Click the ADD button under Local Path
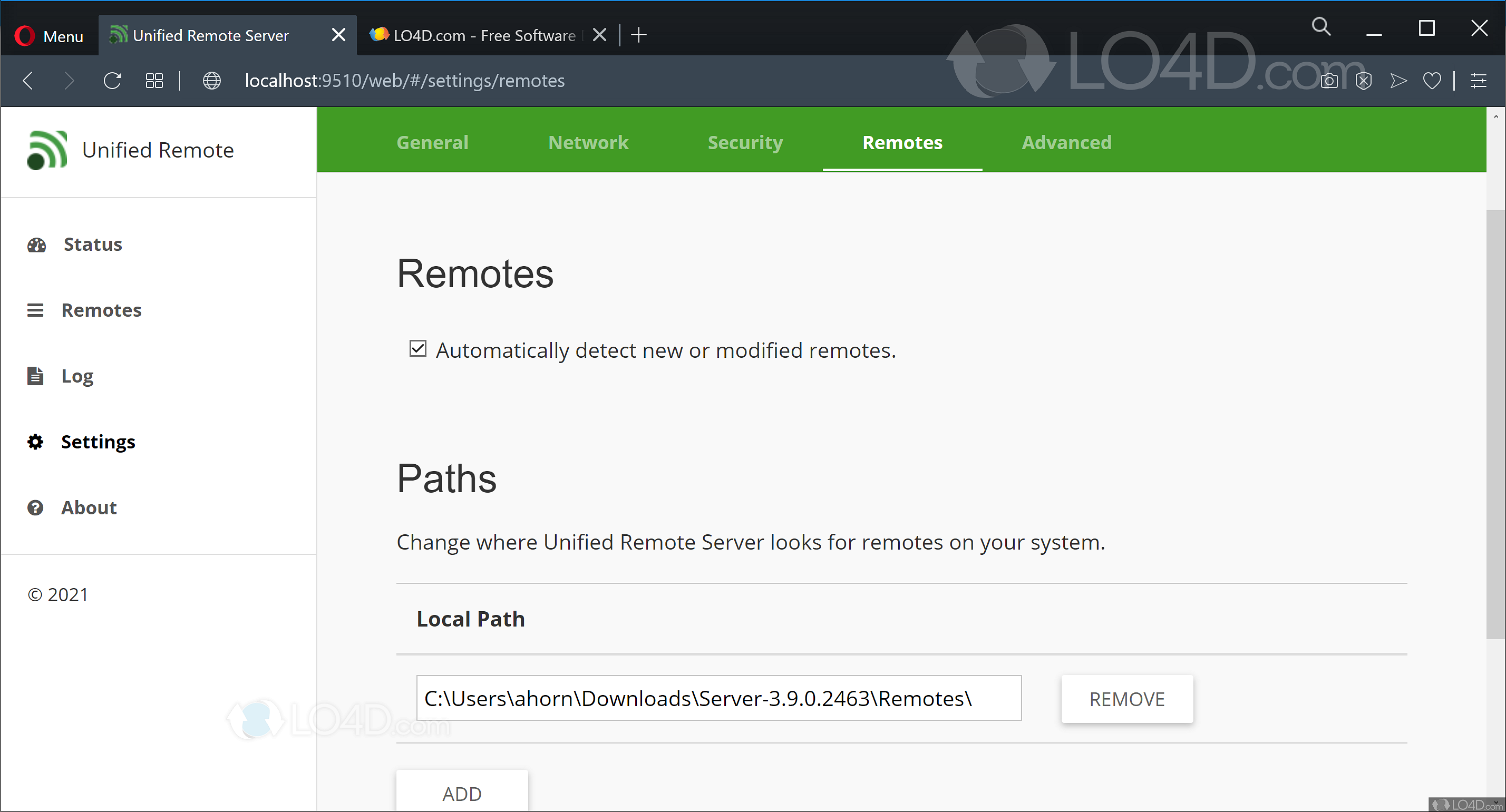Screen dimensions: 1506x812 pyautogui.click(x=461, y=793)
